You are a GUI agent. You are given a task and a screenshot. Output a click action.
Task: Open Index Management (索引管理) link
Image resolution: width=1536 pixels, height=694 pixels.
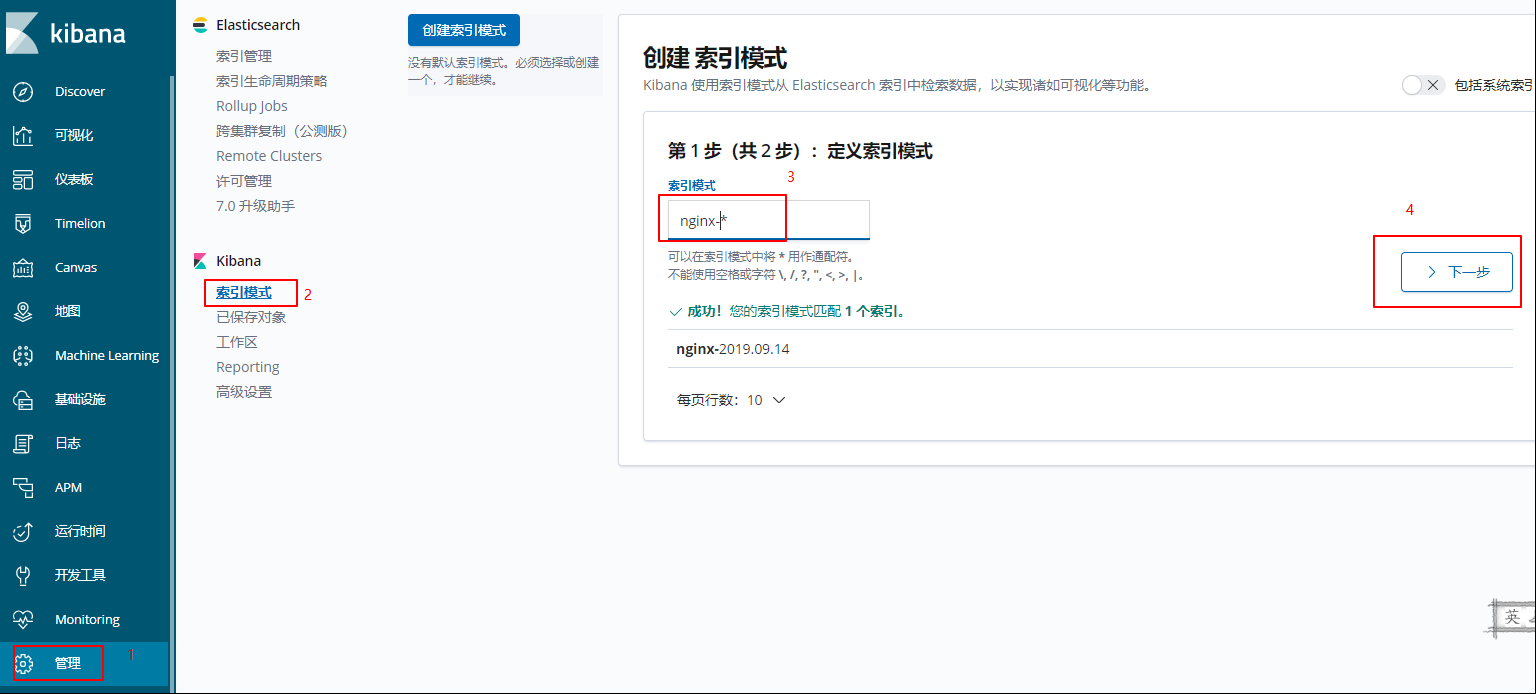(x=244, y=56)
